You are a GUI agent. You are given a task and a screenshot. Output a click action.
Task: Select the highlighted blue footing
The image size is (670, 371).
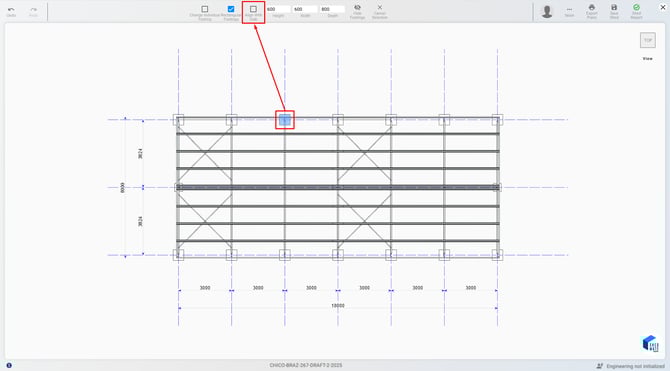285,120
